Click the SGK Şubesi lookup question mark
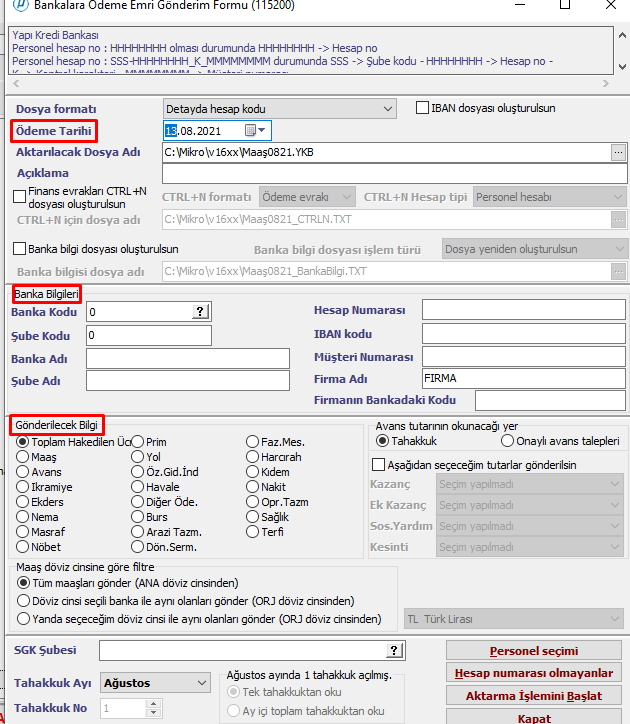Screen dimensions: 630x724 395,651
